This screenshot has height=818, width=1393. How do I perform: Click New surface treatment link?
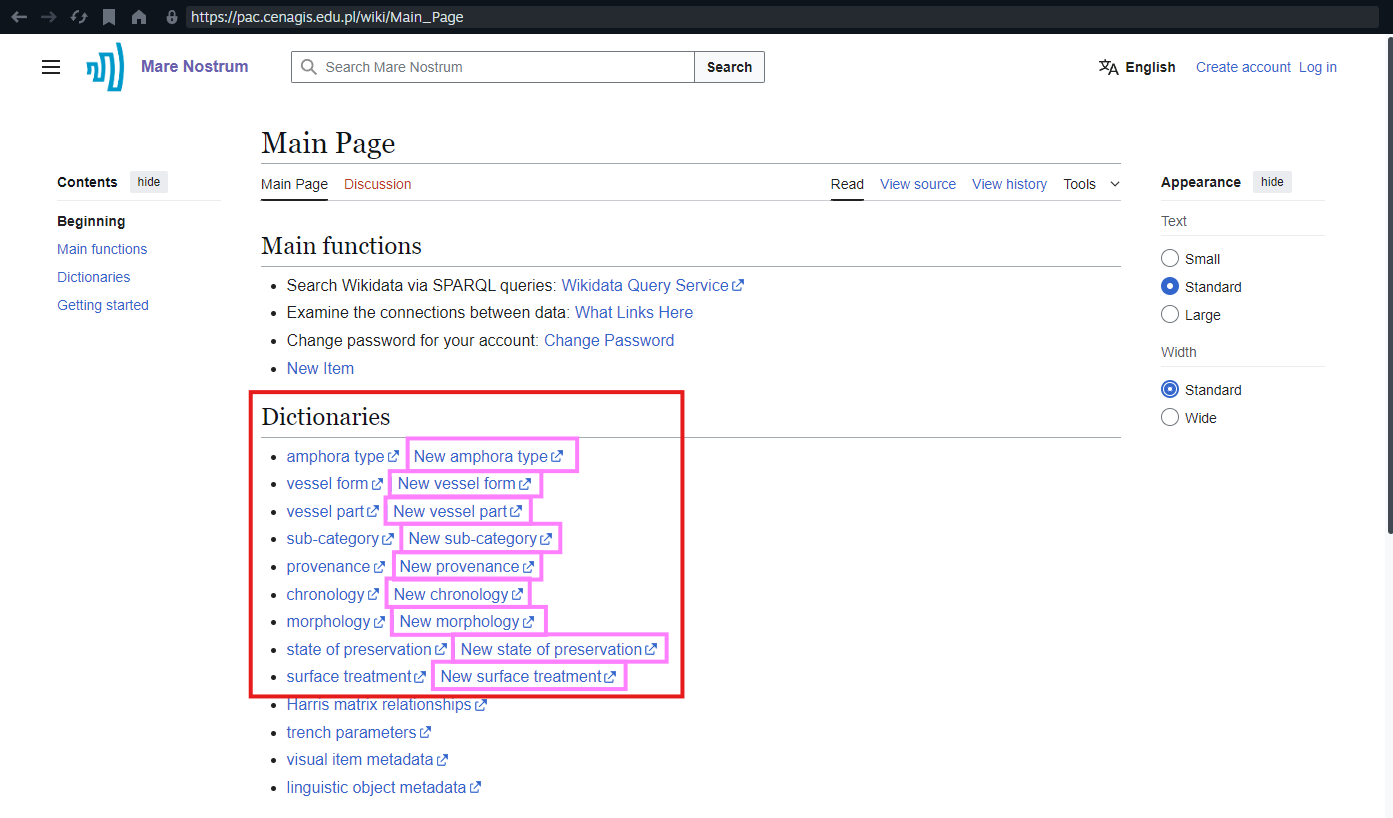pyautogui.click(x=528, y=676)
